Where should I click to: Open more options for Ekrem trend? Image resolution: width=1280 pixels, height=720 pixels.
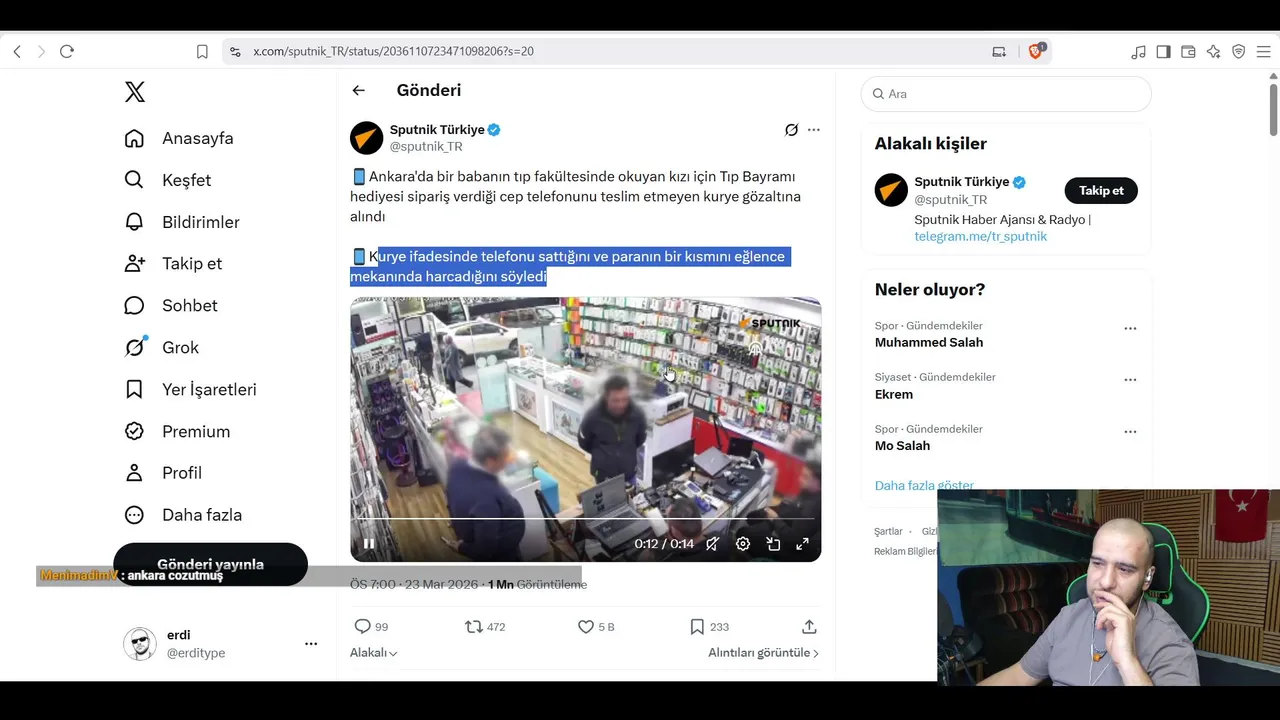pos(1130,380)
